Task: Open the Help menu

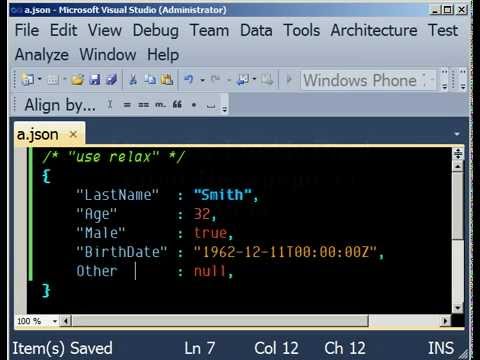Action: (163, 55)
